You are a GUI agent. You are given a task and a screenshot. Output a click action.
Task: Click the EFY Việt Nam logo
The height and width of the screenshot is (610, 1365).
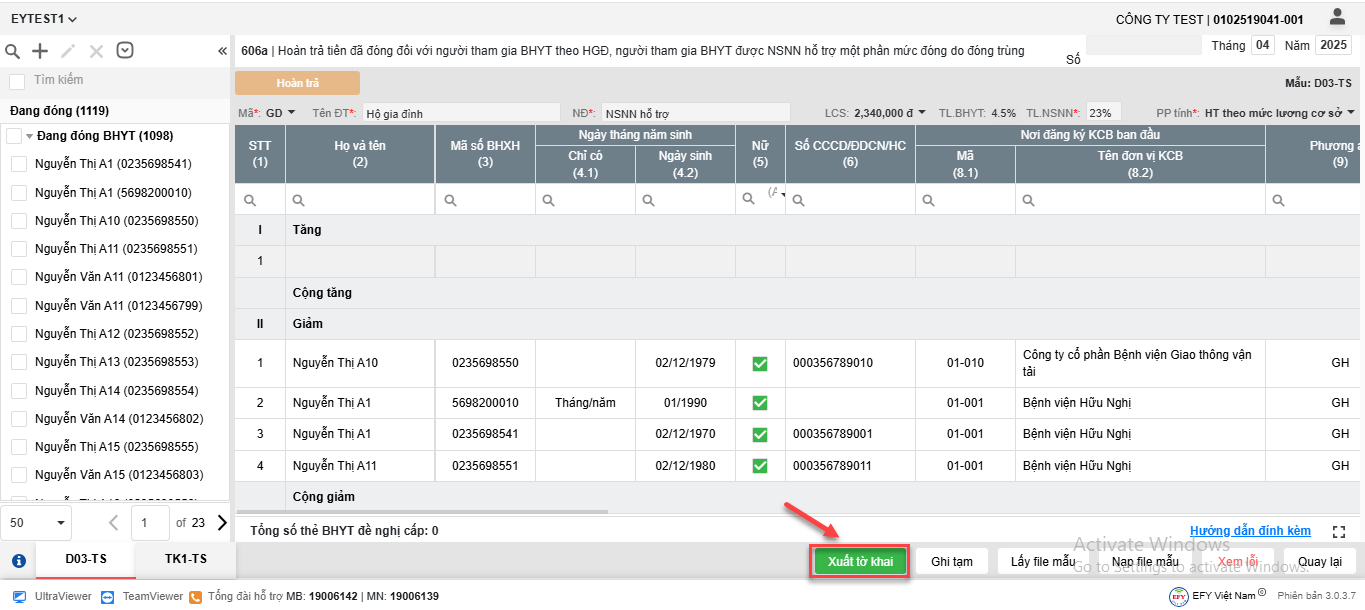click(1180, 596)
